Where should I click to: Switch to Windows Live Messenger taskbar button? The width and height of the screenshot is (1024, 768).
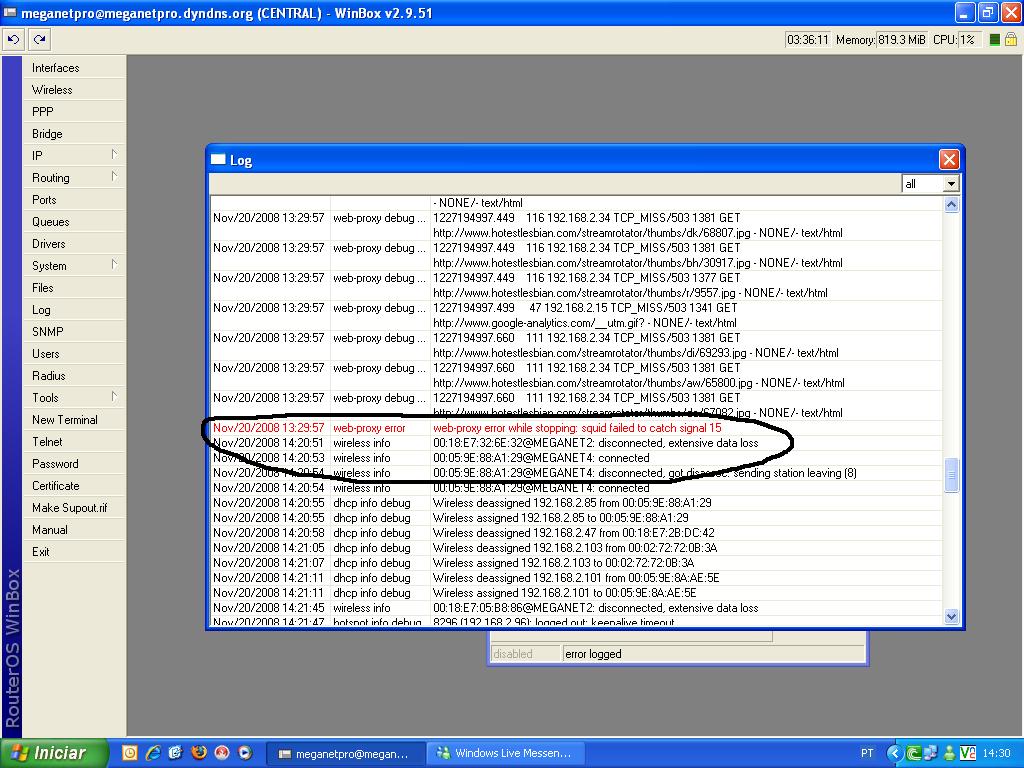pos(505,754)
